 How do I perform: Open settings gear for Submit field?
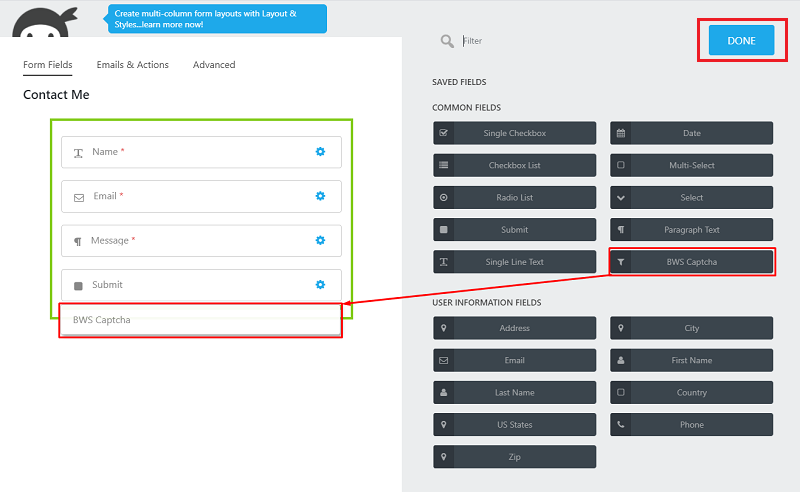click(x=320, y=285)
